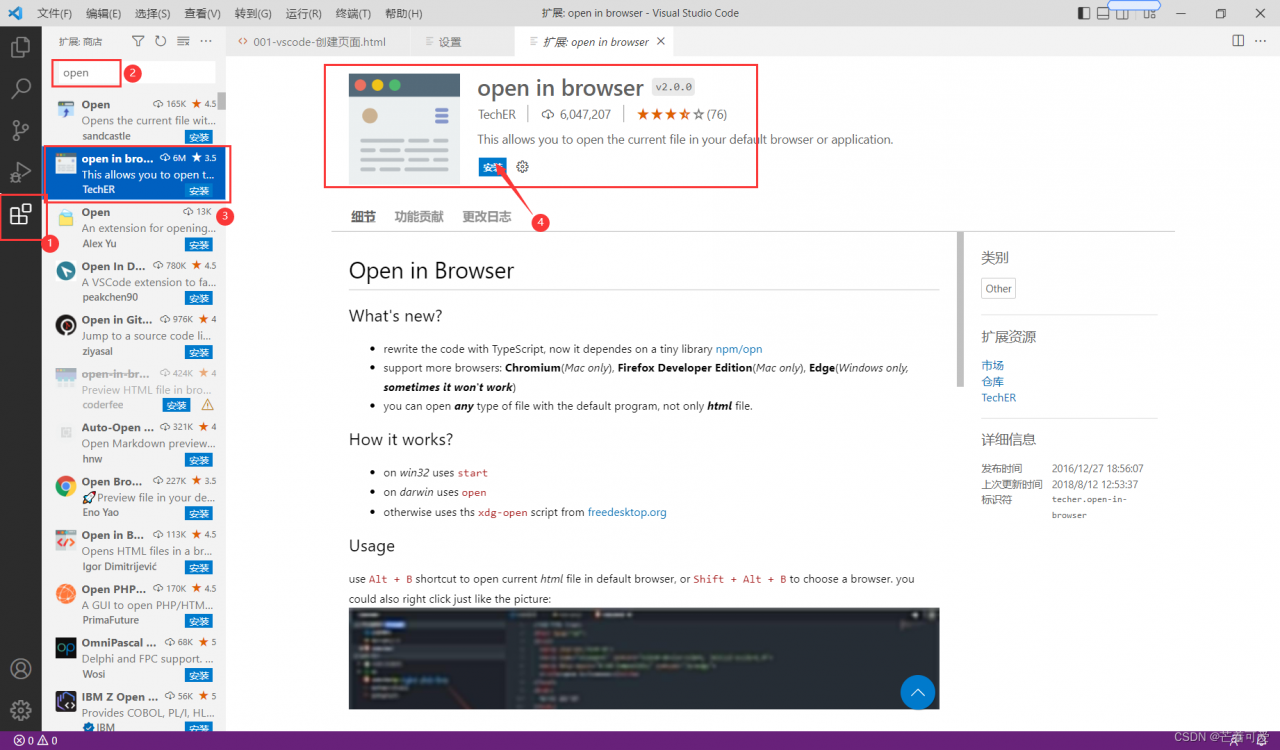Click the round scroll-to-top button
This screenshot has height=750, width=1280.
tap(917, 692)
